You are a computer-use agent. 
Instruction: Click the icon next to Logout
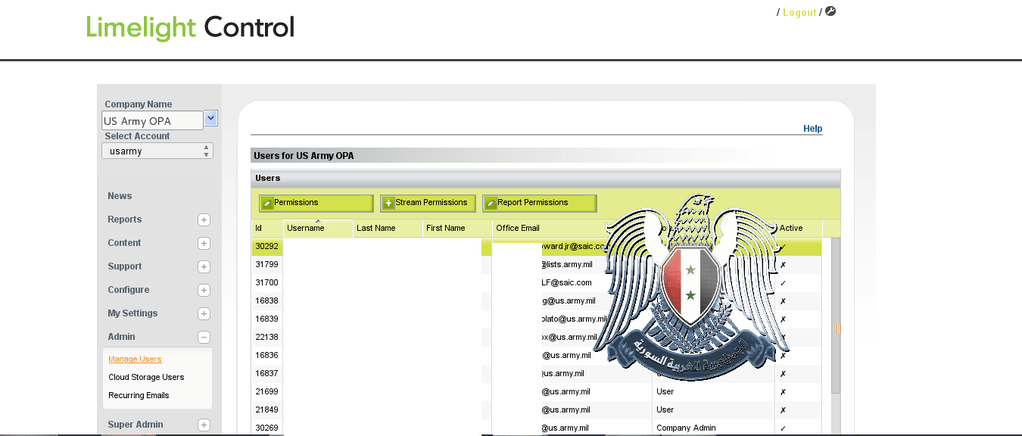pyautogui.click(x=830, y=11)
